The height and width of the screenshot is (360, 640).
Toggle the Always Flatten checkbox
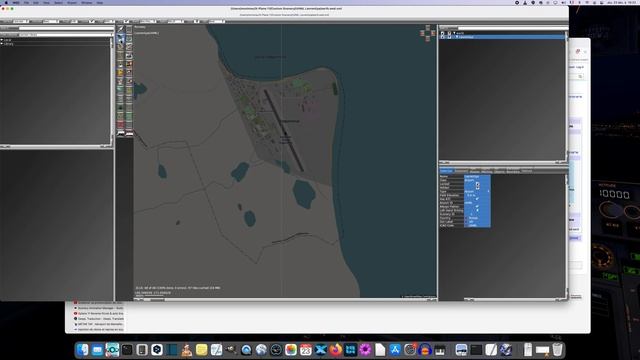(478, 207)
